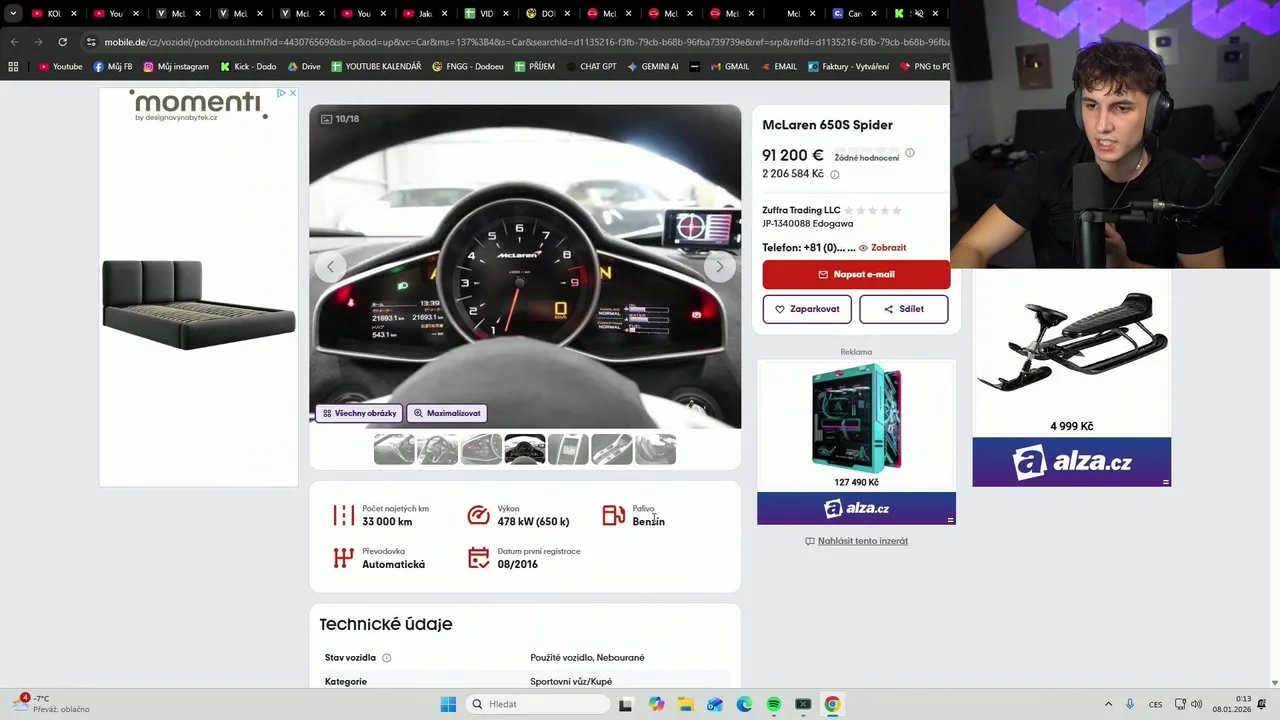Click the Hledat taskbar search box
1280x720 pixels.
pos(538,704)
